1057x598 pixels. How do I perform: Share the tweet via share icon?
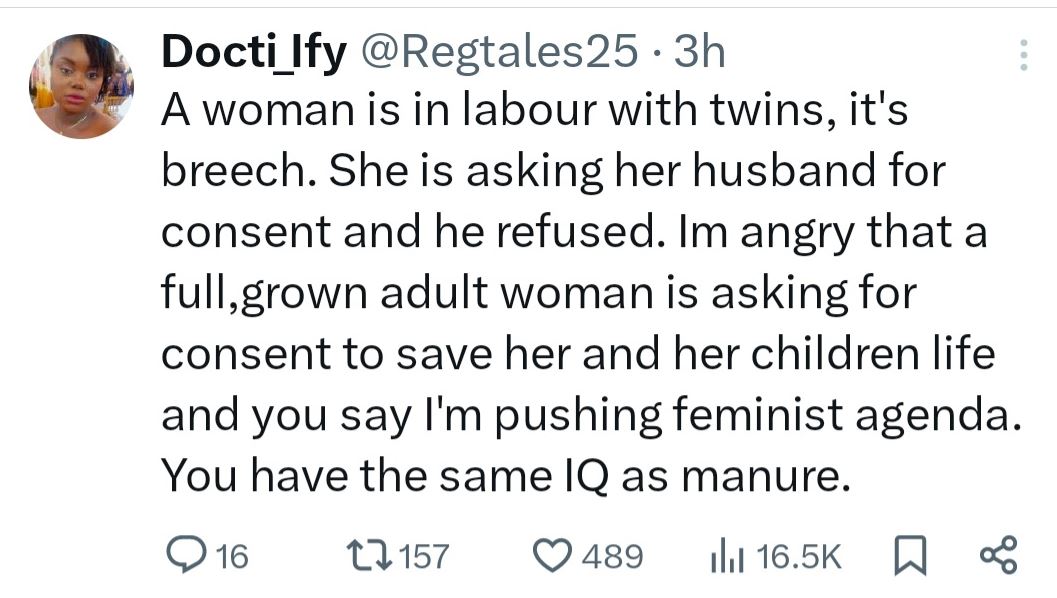997,555
